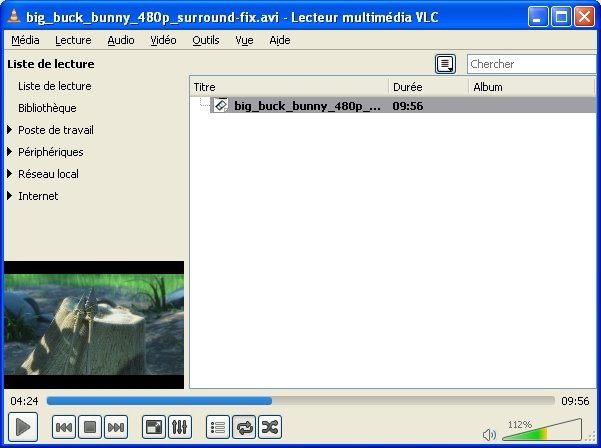Open the Outils menu
This screenshot has height=448, width=601.
(x=206, y=40)
